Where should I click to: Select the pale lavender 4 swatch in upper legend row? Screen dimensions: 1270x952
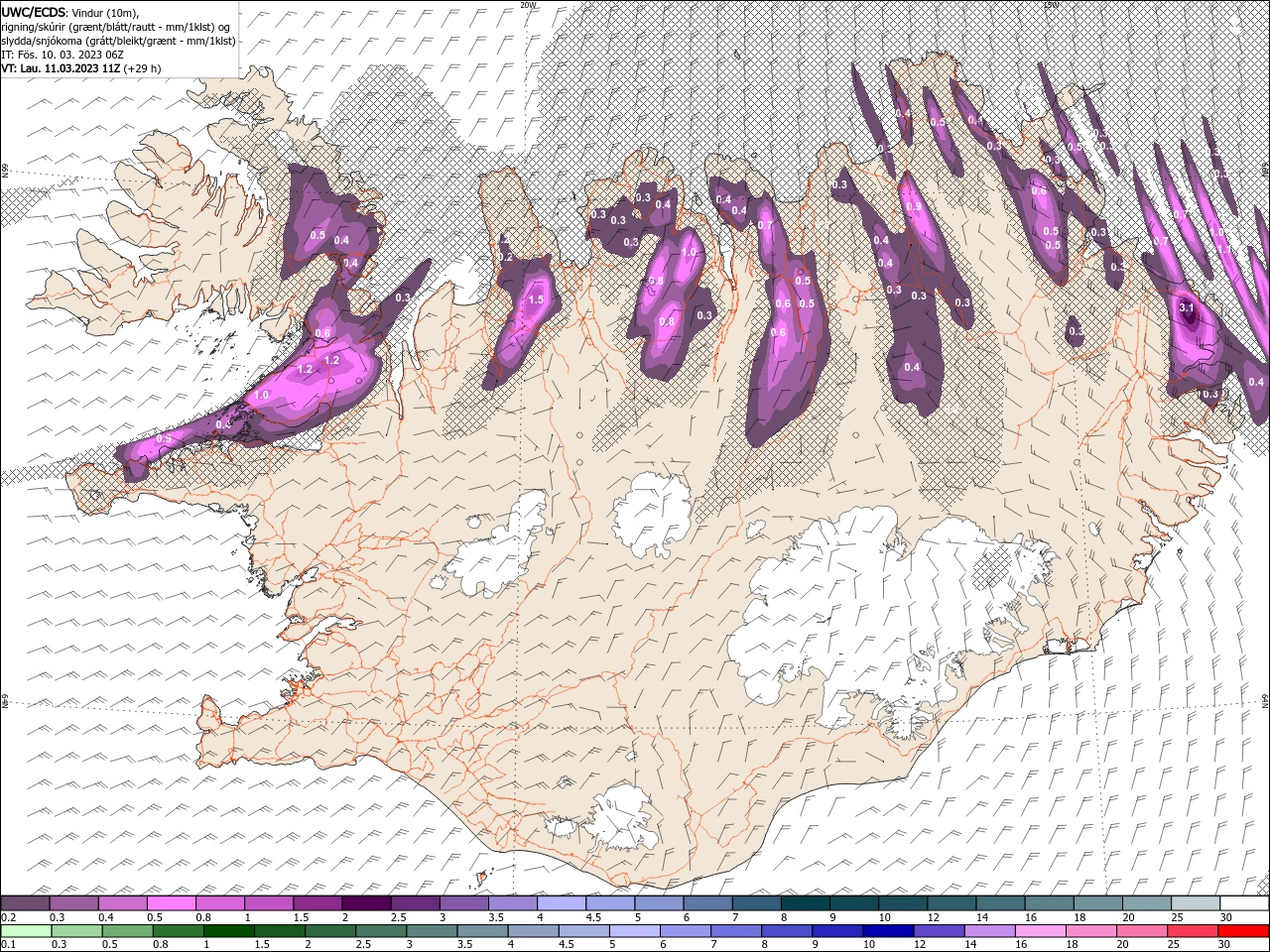tap(562, 903)
